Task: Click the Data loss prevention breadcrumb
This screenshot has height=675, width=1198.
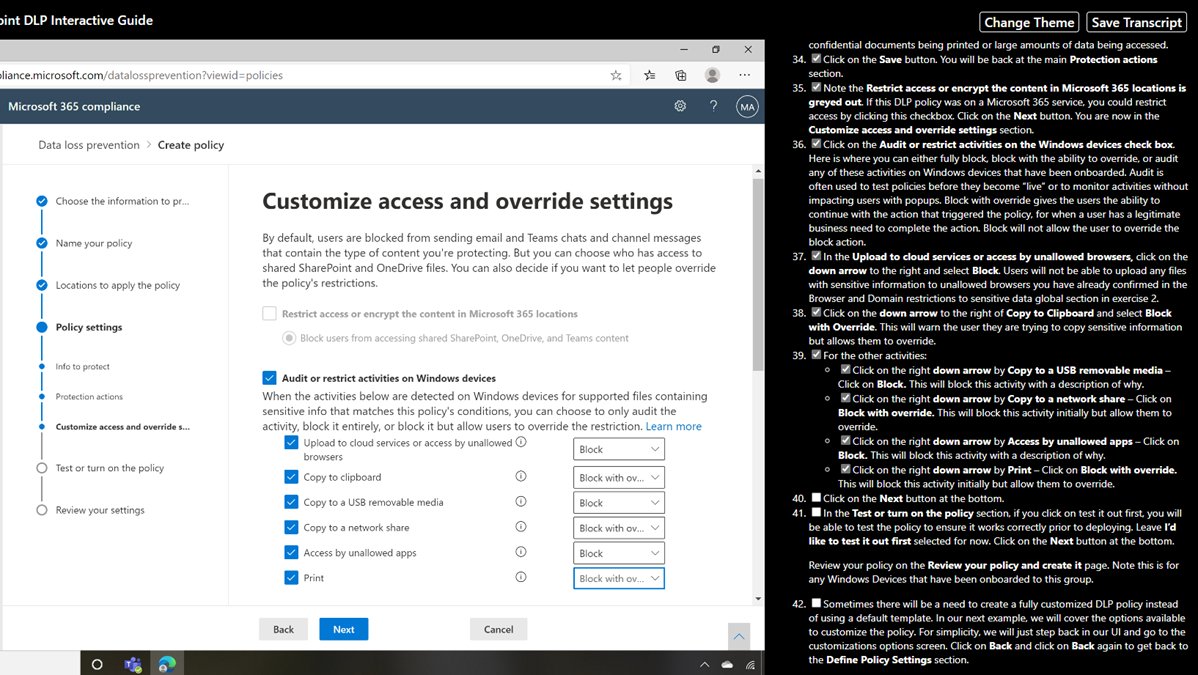Action: [89, 144]
